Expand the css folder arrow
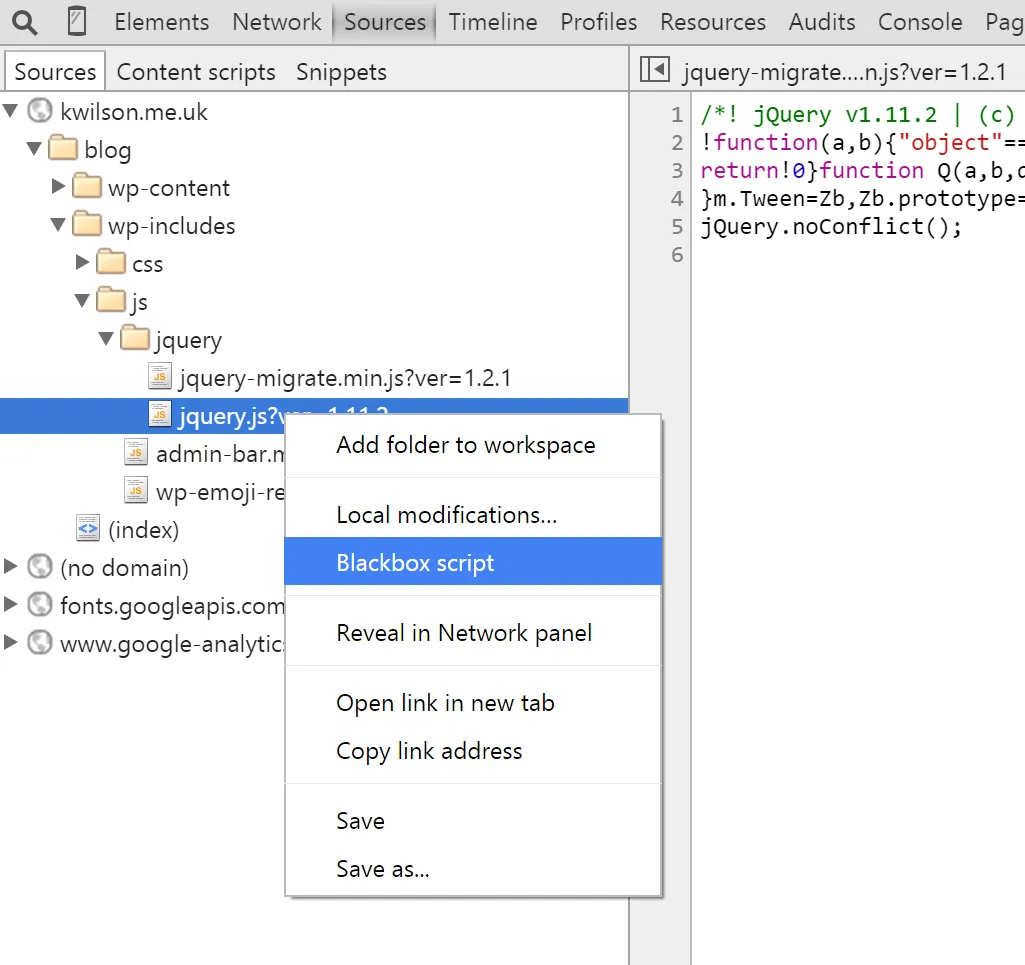1025x965 pixels. [83, 263]
